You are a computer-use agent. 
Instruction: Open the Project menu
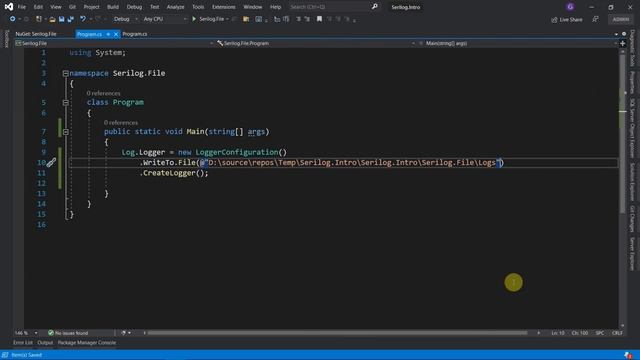point(91,7)
